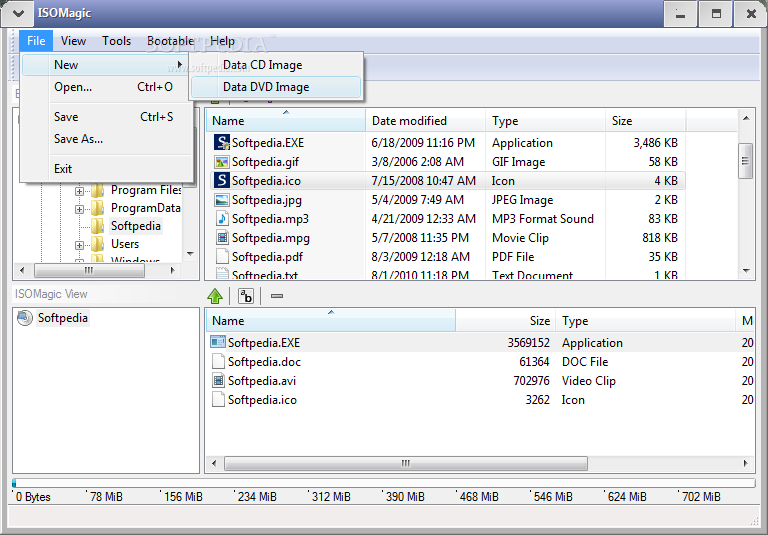Click the upper file list vertical scrollbar thumb

click(x=745, y=161)
